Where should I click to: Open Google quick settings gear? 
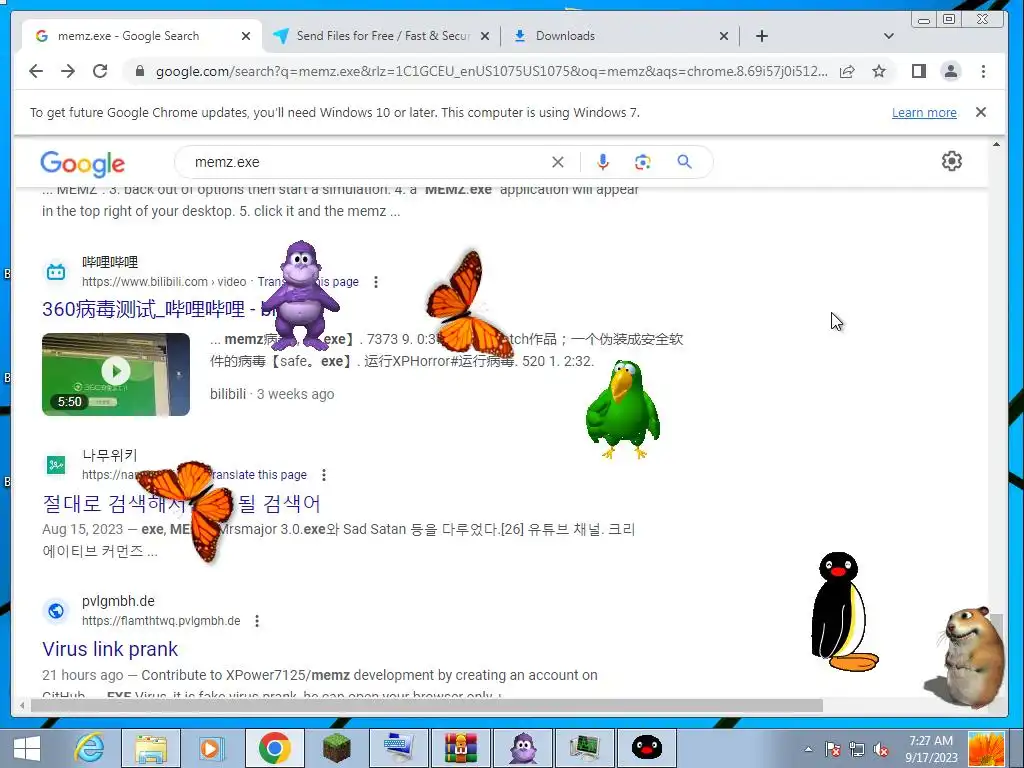(952, 161)
